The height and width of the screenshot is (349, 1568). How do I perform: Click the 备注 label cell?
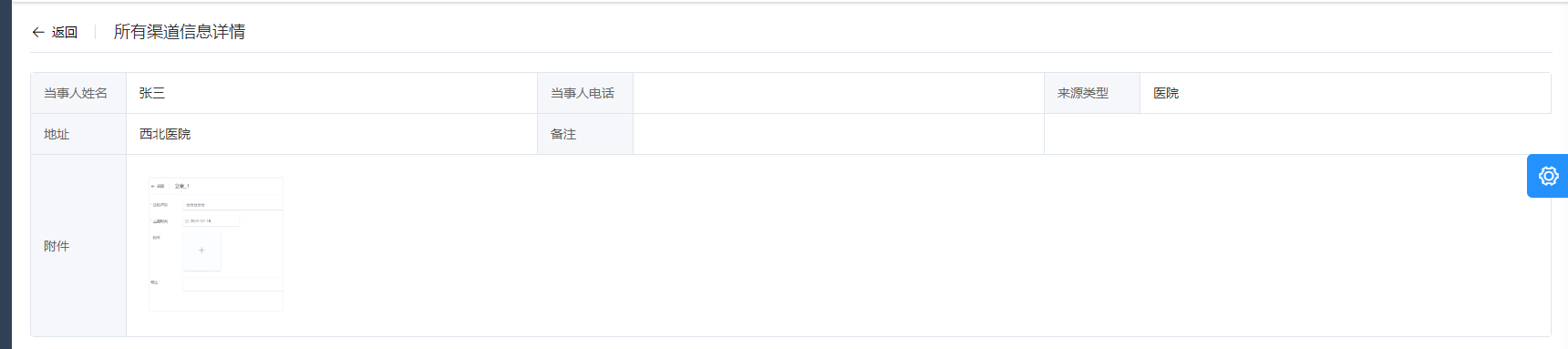tap(585, 134)
